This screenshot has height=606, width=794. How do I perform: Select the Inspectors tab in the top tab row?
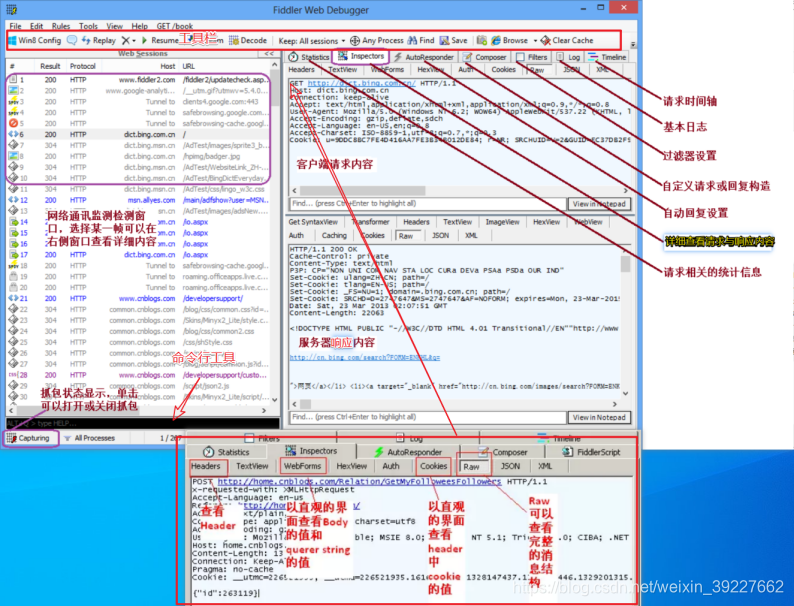pos(361,56)
